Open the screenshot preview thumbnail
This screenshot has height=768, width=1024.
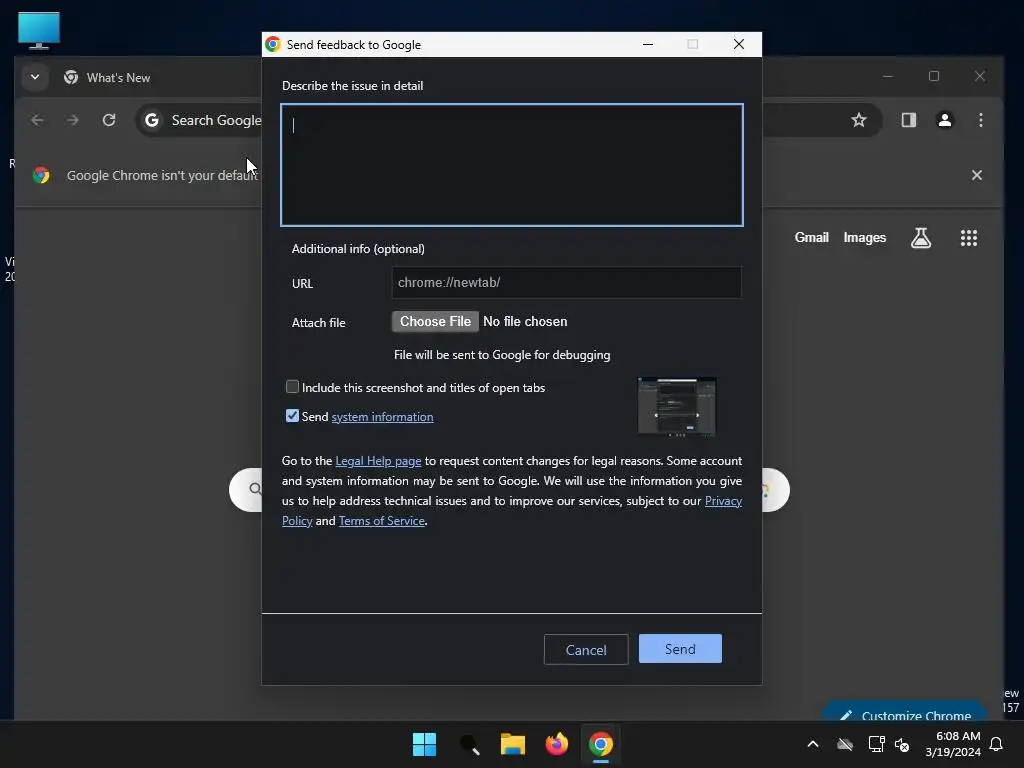coord(677,406)
